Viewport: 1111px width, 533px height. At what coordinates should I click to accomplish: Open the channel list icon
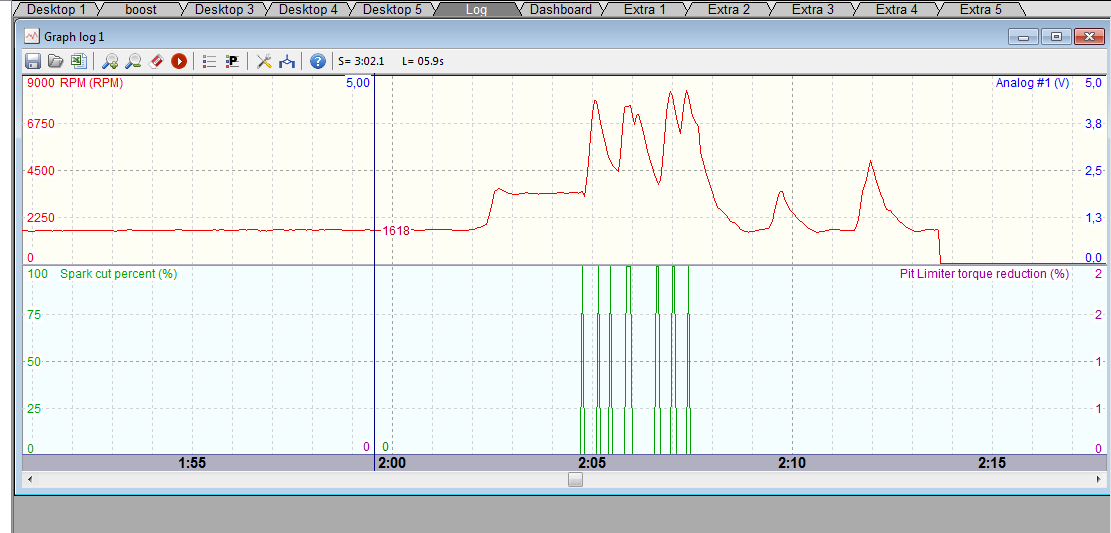tap(209, 61)
